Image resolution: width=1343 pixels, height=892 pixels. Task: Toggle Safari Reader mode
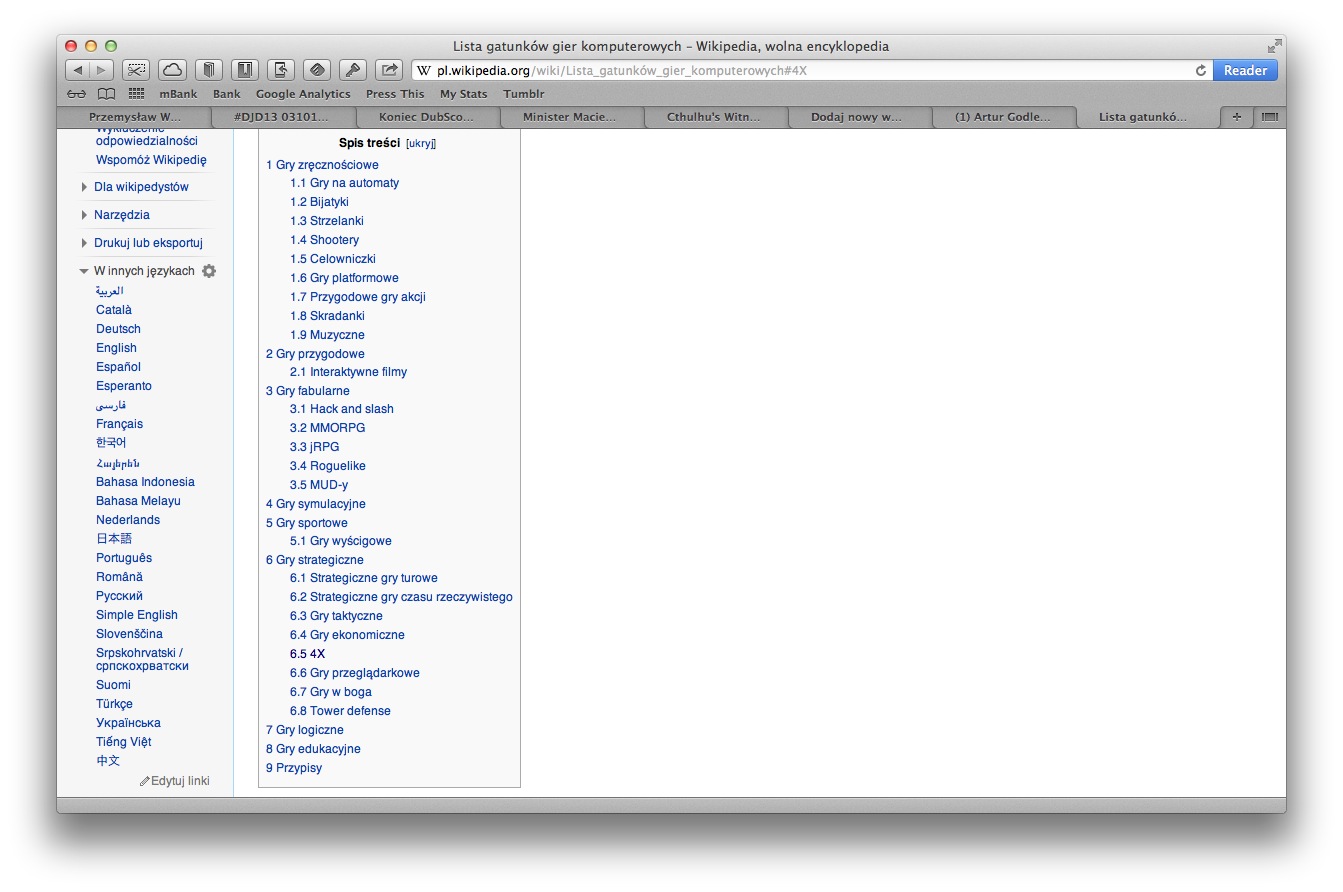pos(1245,71)
